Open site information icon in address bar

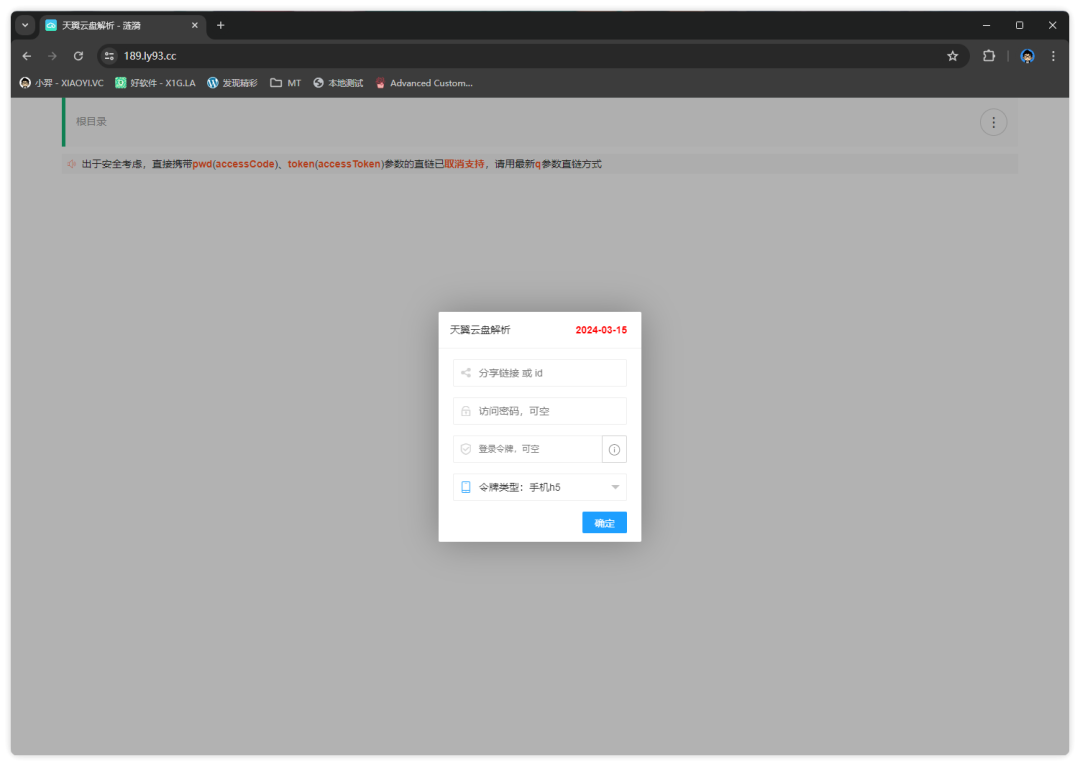(x=110, y=56)
